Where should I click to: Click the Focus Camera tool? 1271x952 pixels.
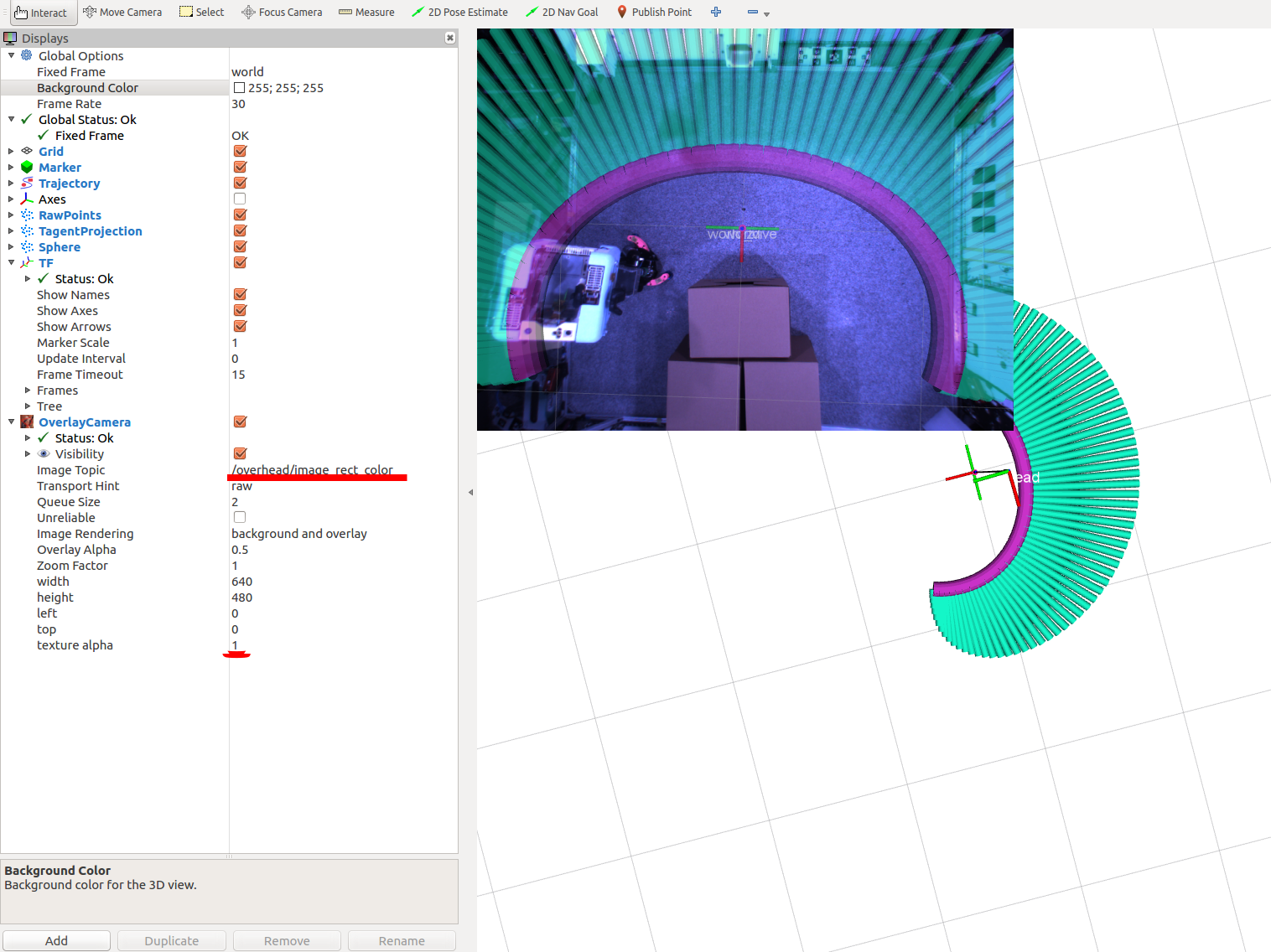pyautogui.click(x=282, y=13)
